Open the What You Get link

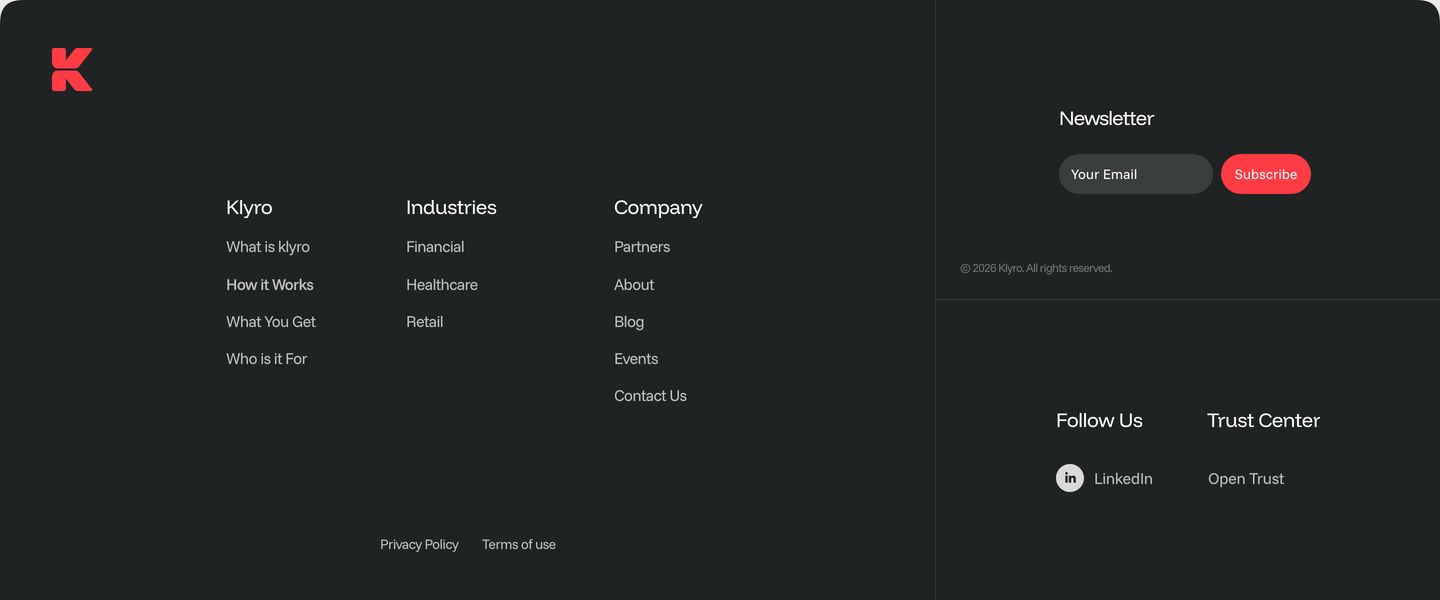(271, 322)
